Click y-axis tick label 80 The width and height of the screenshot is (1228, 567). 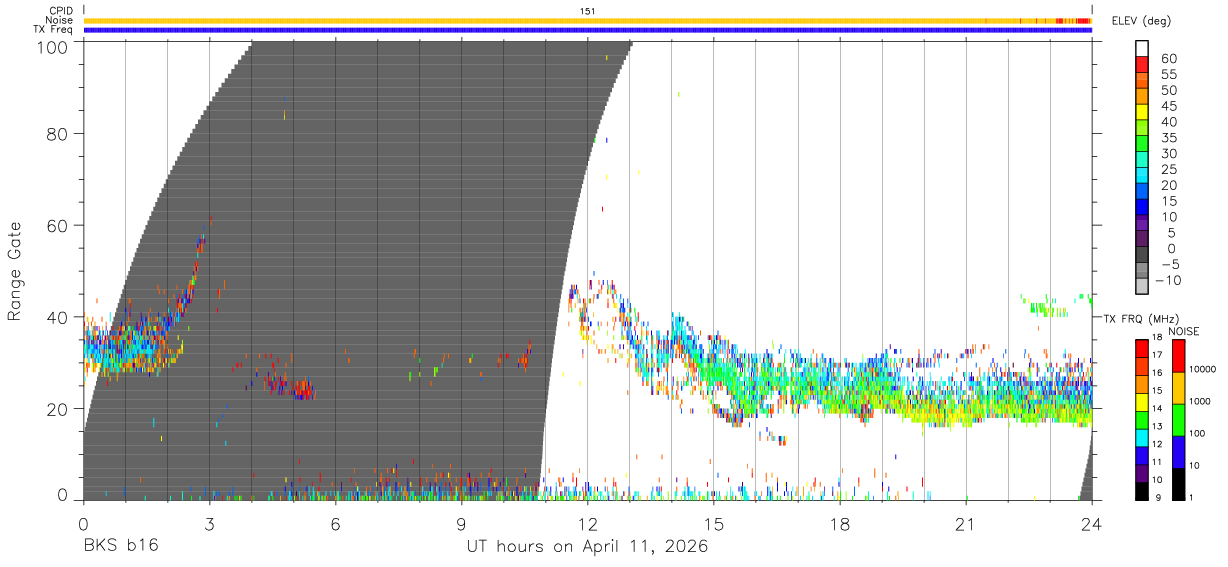(59, 134)
